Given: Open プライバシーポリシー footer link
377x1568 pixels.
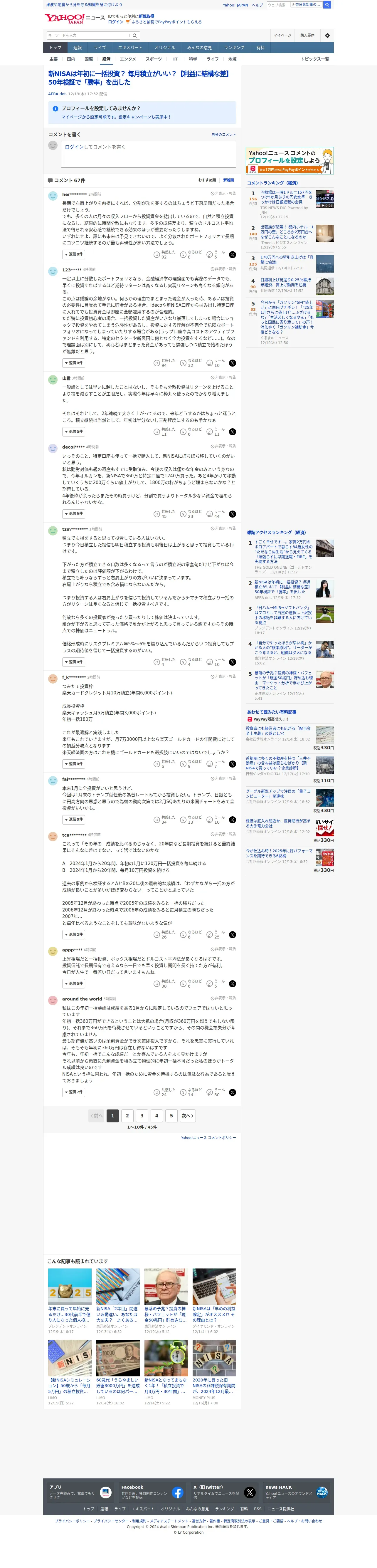Looking at the screenshot, I should tap(72, 1521).
